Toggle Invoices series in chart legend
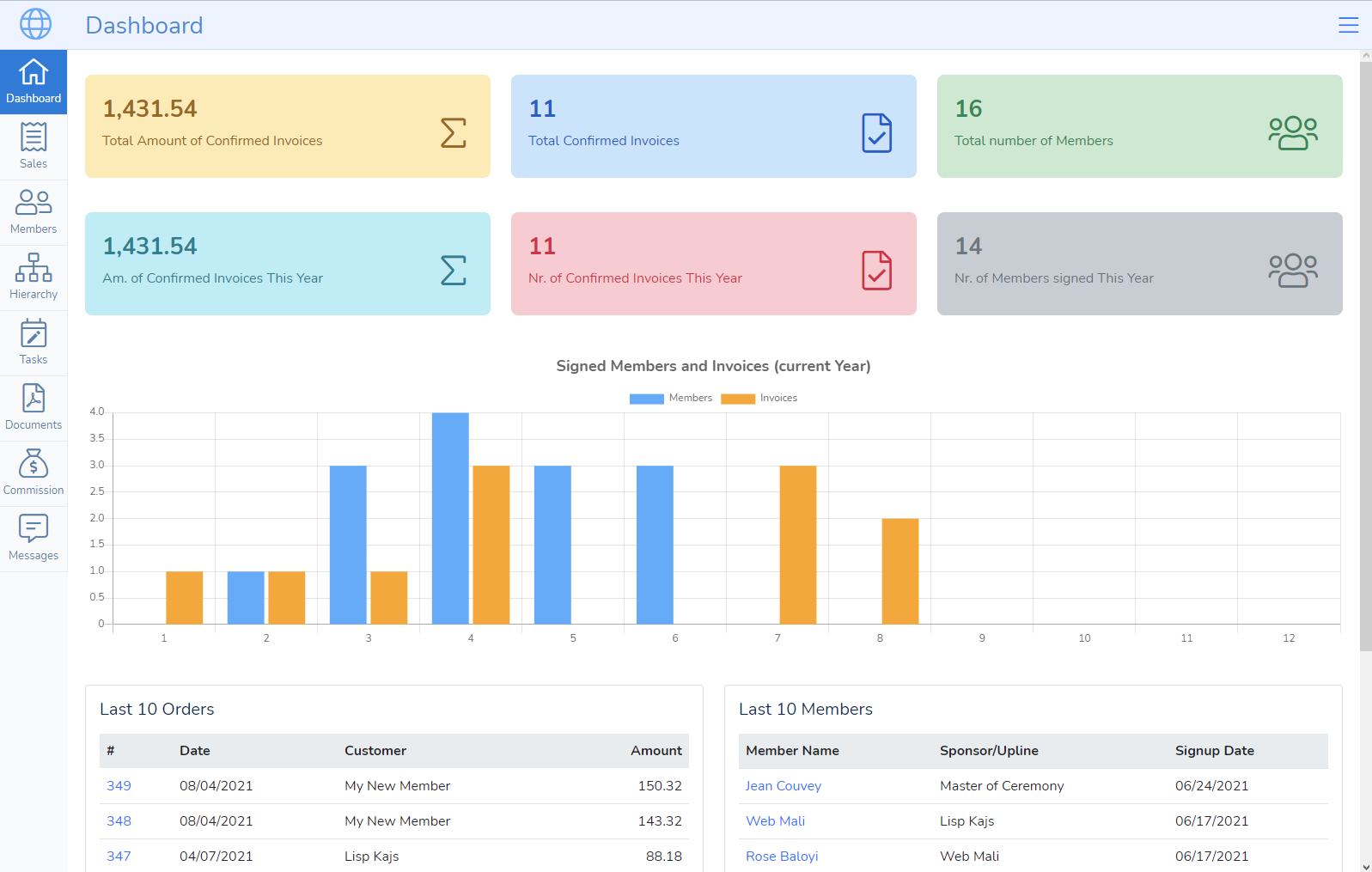This screenshot has height=872, width=1372. point(759,398)
